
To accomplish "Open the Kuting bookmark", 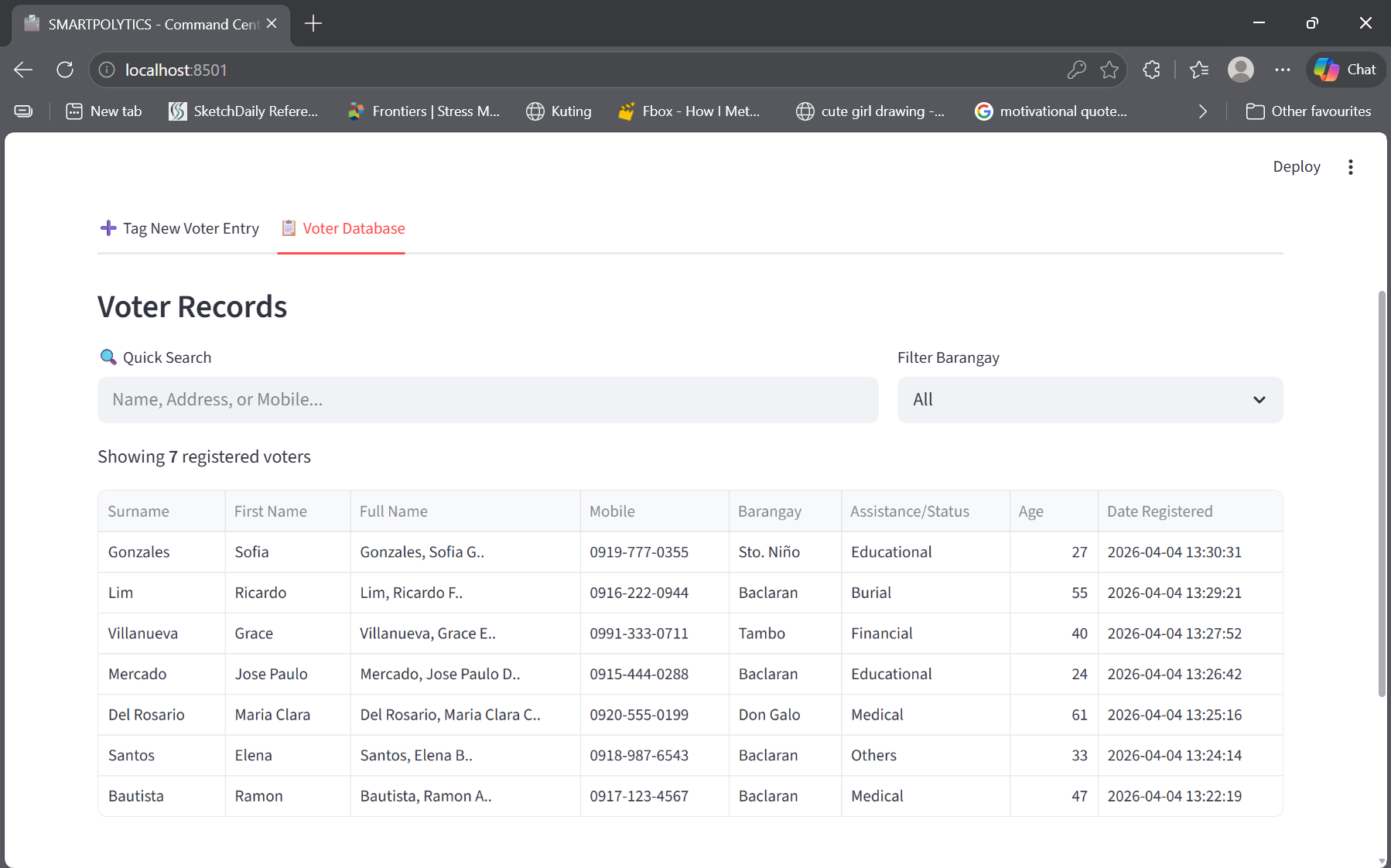I will (558, 111).
